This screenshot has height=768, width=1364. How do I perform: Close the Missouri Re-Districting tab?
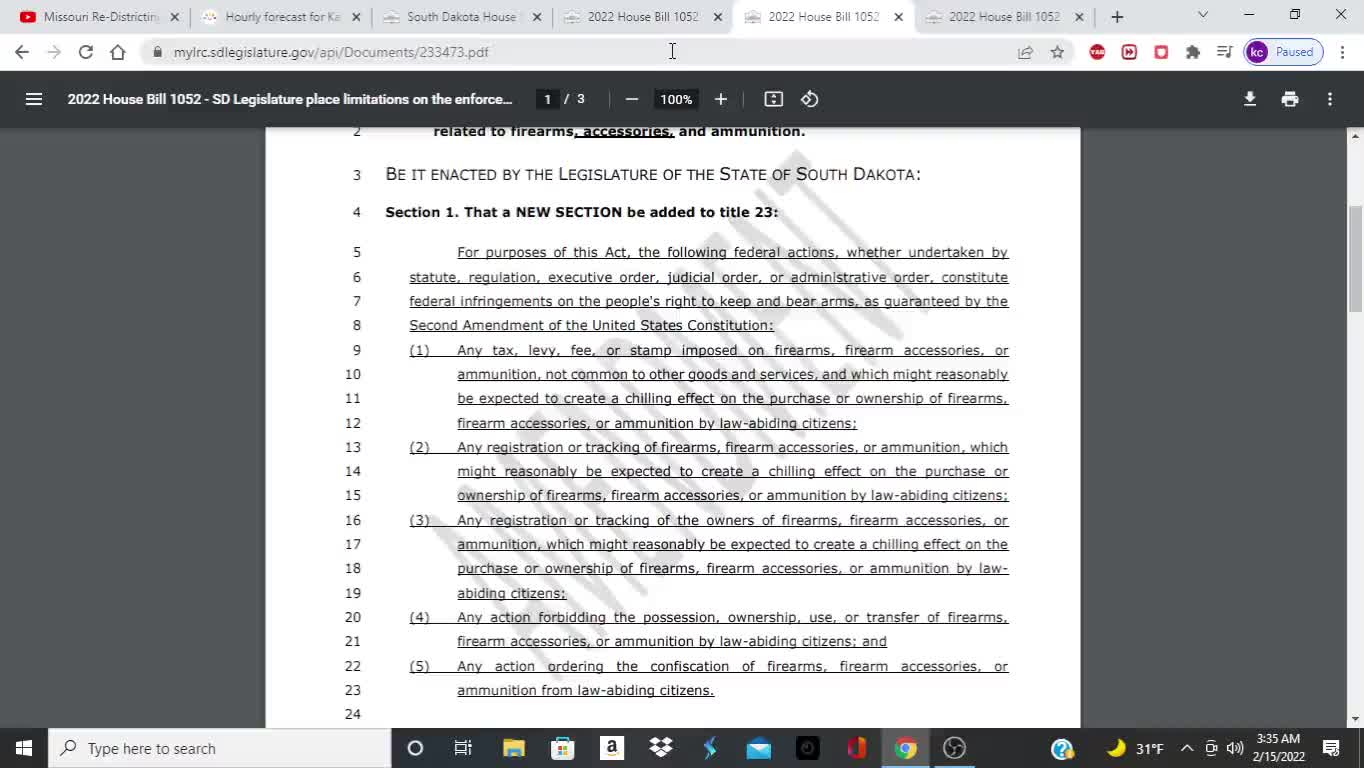point(175,17)
